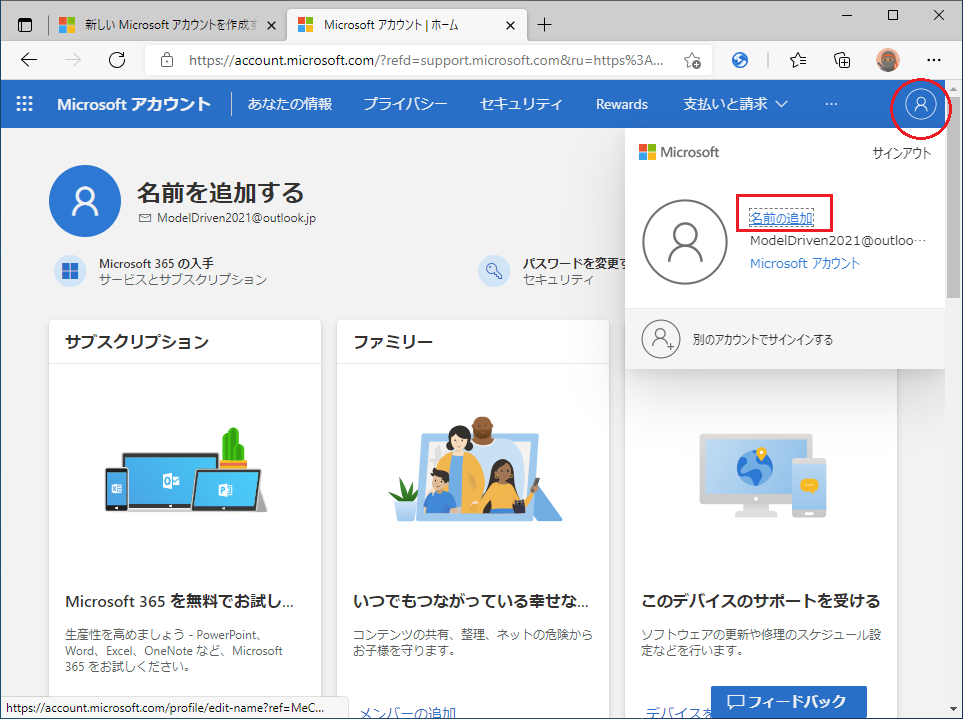Viewport: 963px width, 719px height.
Task: Open the パスワードを変更 security link
Action: point(574,263)
